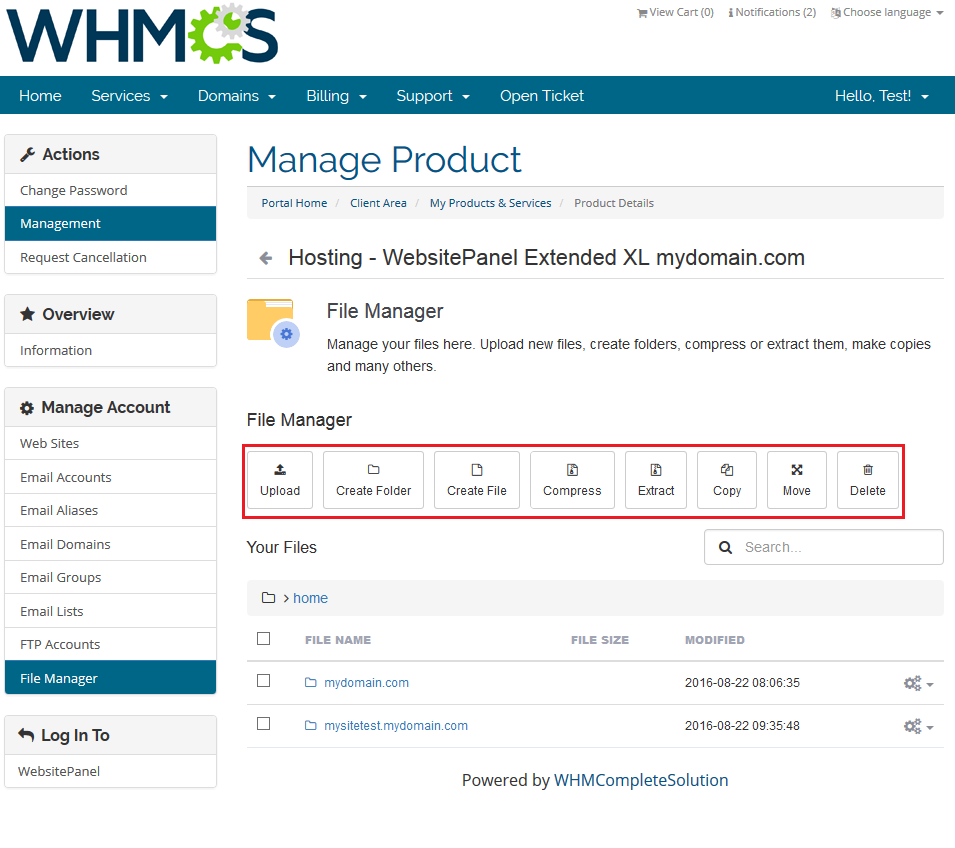Open the mydomain.com folder link

tap(367, 682)
